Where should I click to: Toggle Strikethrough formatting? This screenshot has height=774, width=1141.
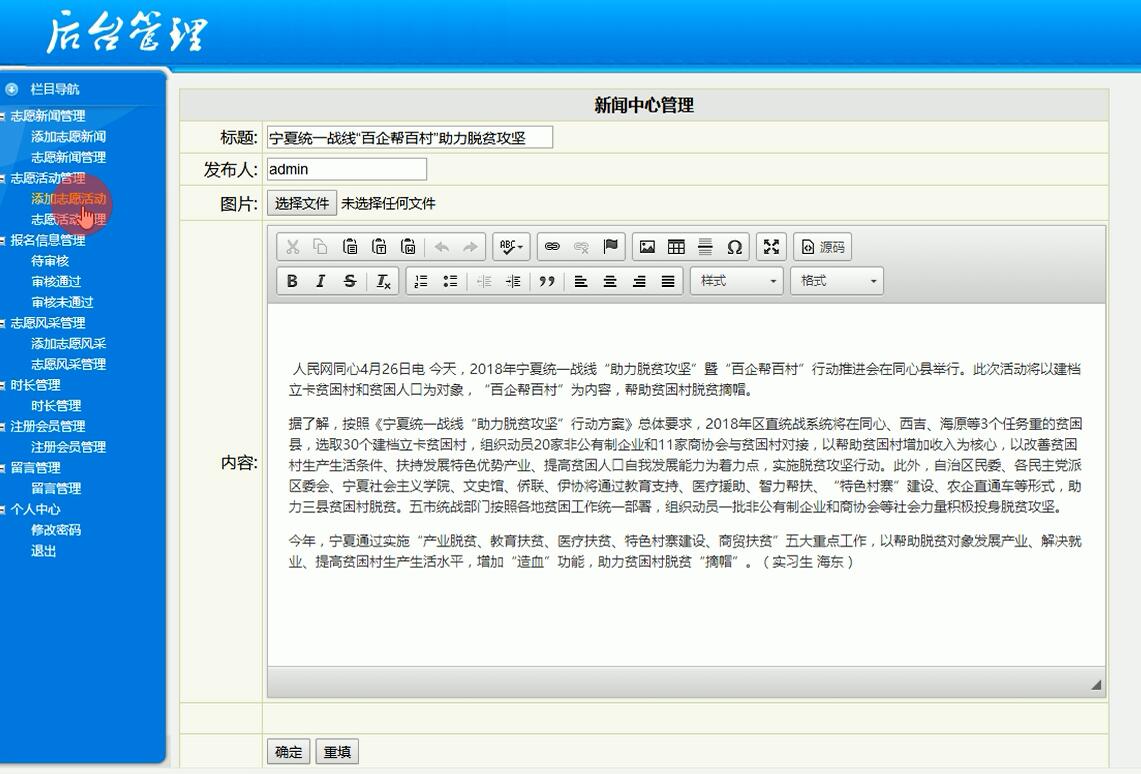350,281
